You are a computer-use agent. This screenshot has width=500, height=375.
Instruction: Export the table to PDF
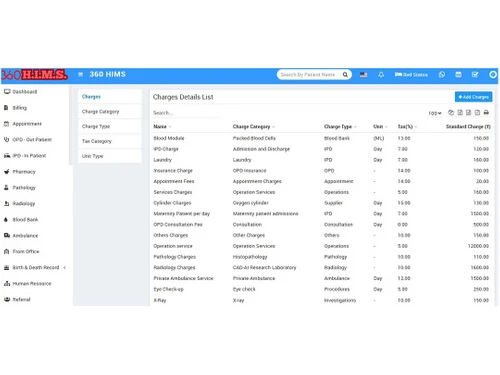click(x=477, y=113)
